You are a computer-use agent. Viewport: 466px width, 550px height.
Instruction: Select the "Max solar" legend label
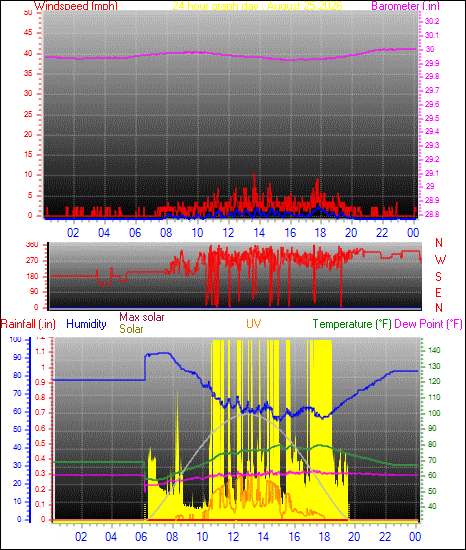tap(142, 317)
